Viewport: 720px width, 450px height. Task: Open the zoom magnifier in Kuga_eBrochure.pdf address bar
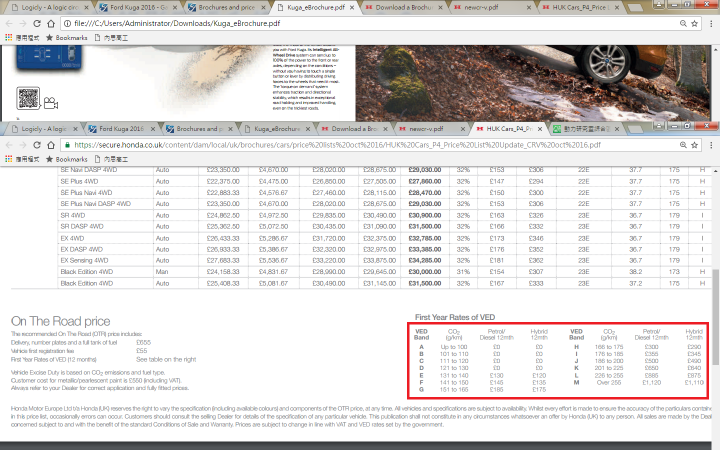(683, 23)
